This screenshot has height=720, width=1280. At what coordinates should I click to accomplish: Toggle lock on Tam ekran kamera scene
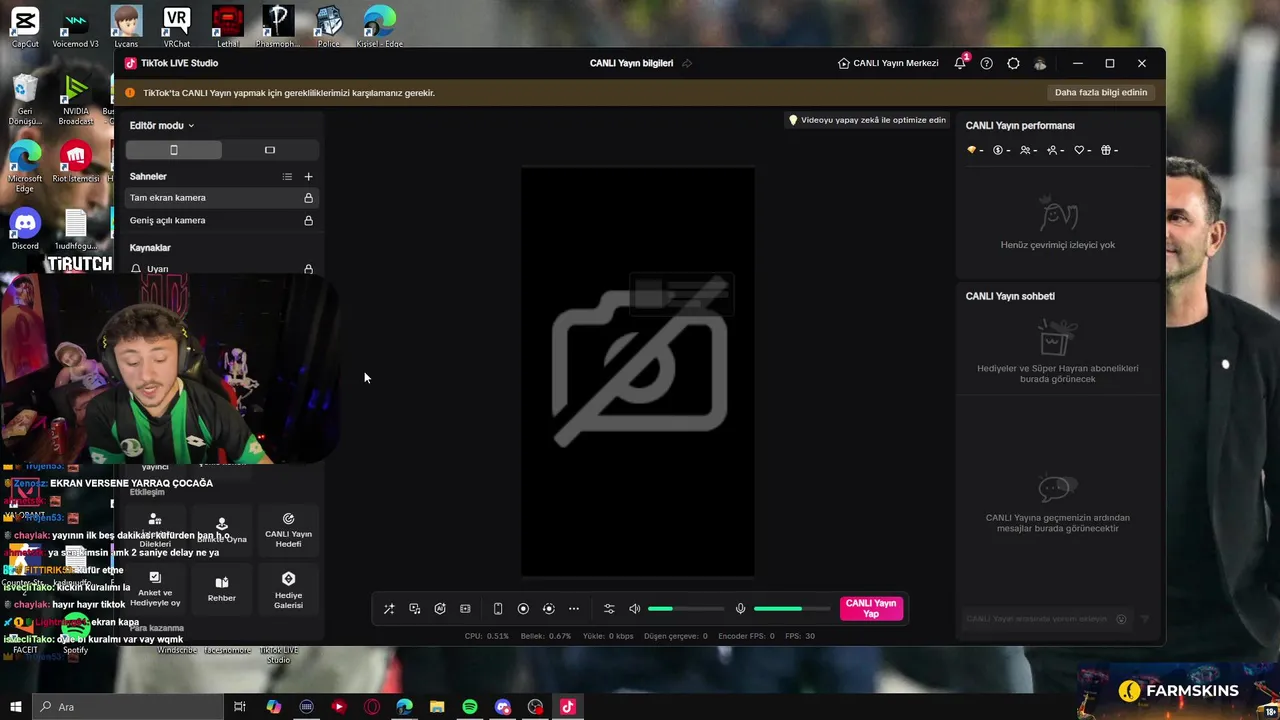[x=308, y=198]
